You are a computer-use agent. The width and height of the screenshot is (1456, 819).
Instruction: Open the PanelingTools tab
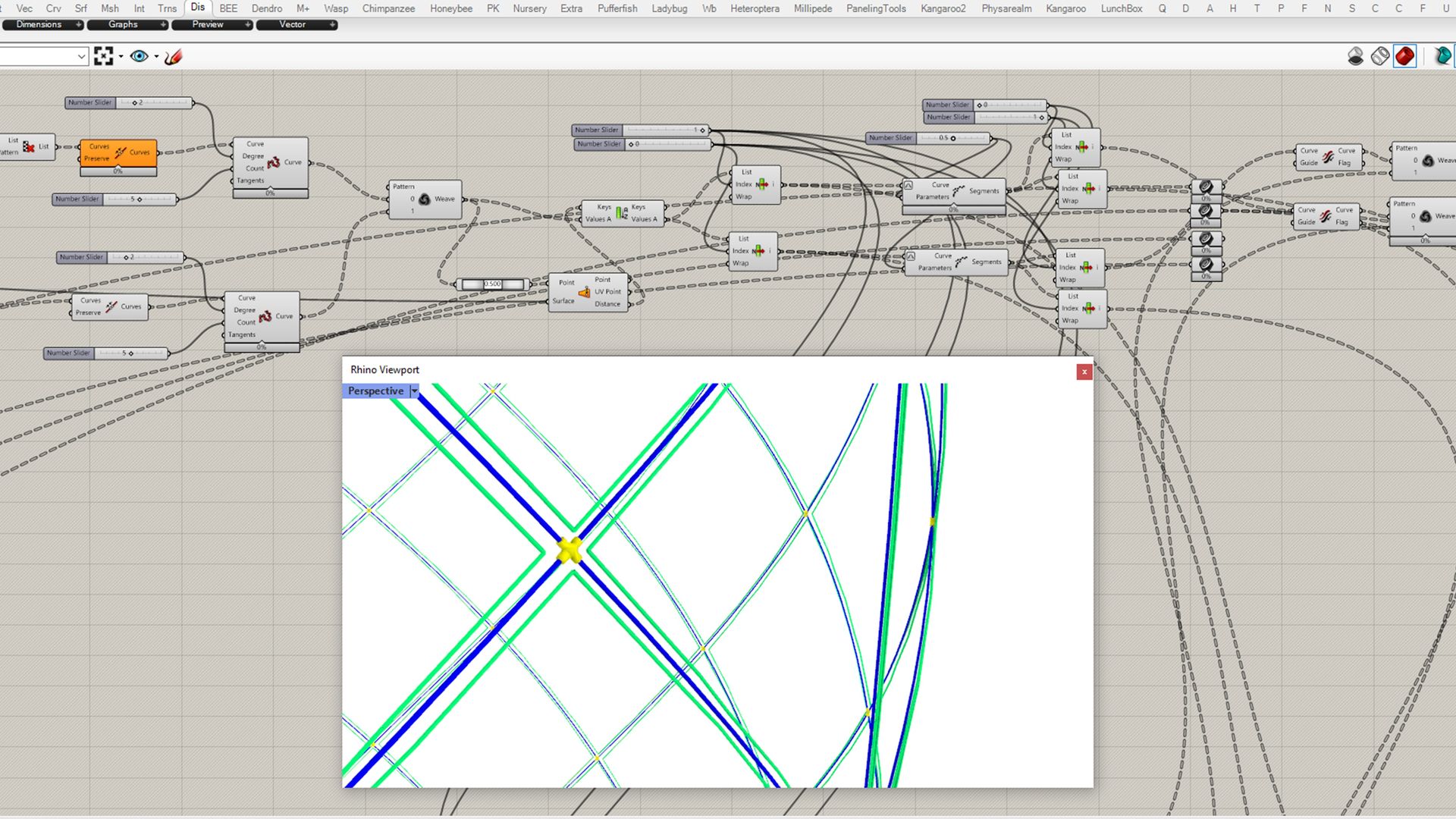click(876, 8)
